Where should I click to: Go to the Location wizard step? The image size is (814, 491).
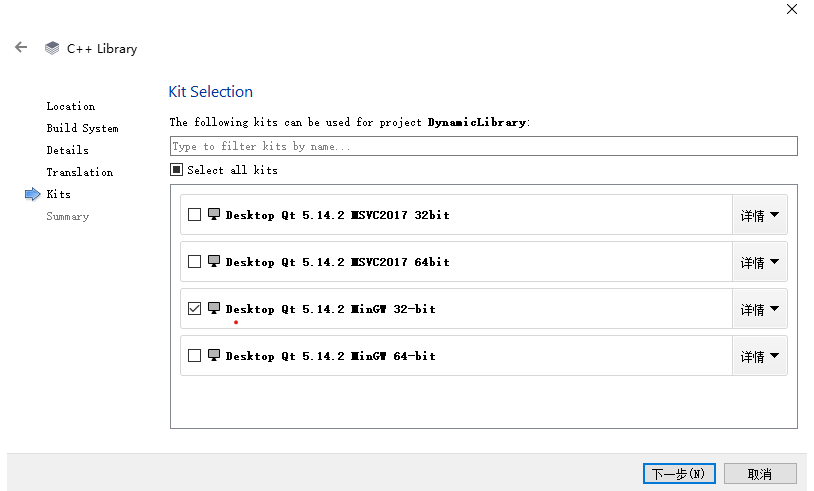(70, 106)
